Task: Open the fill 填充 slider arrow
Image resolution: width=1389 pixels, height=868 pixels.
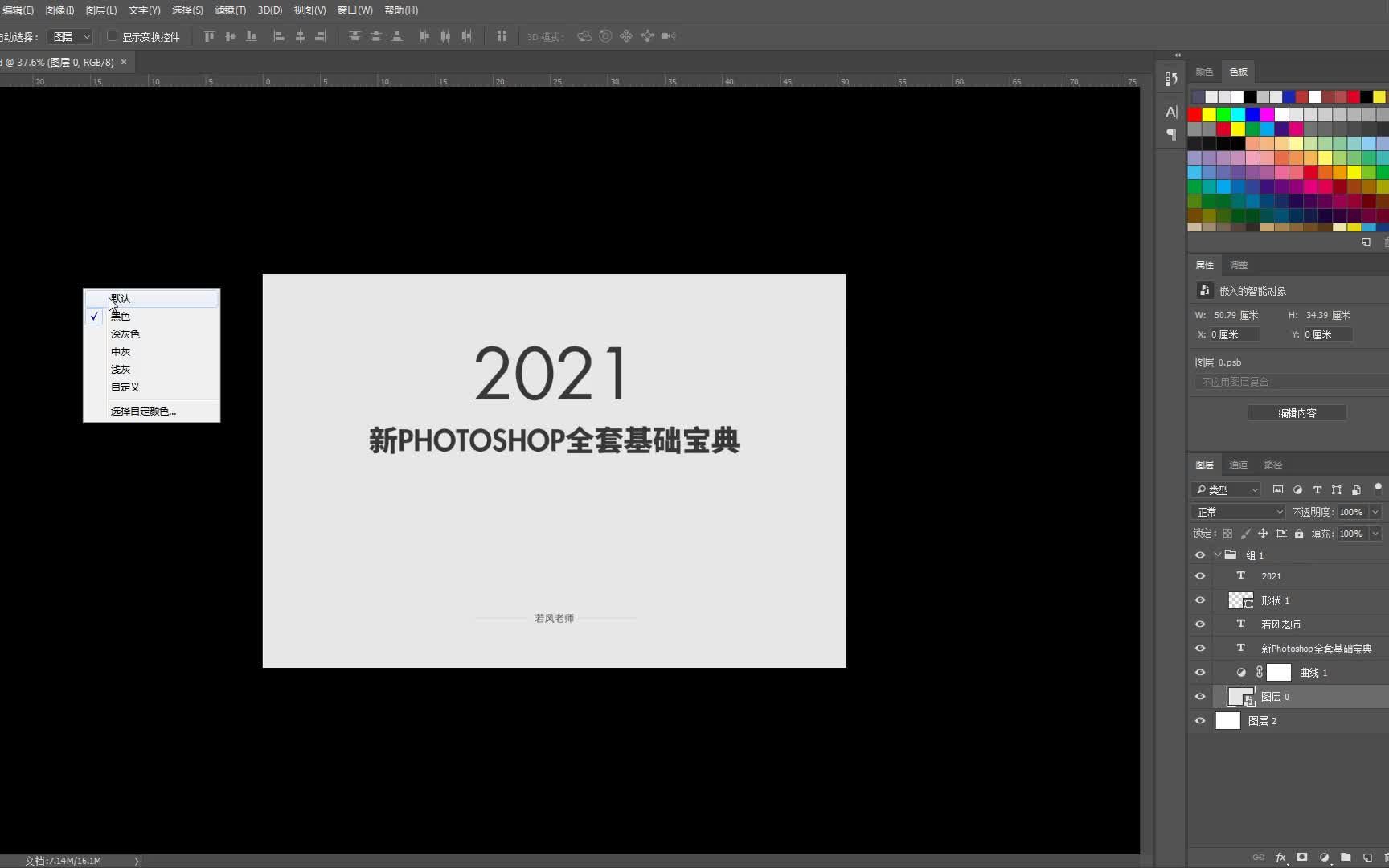Action: point(1375,534)
